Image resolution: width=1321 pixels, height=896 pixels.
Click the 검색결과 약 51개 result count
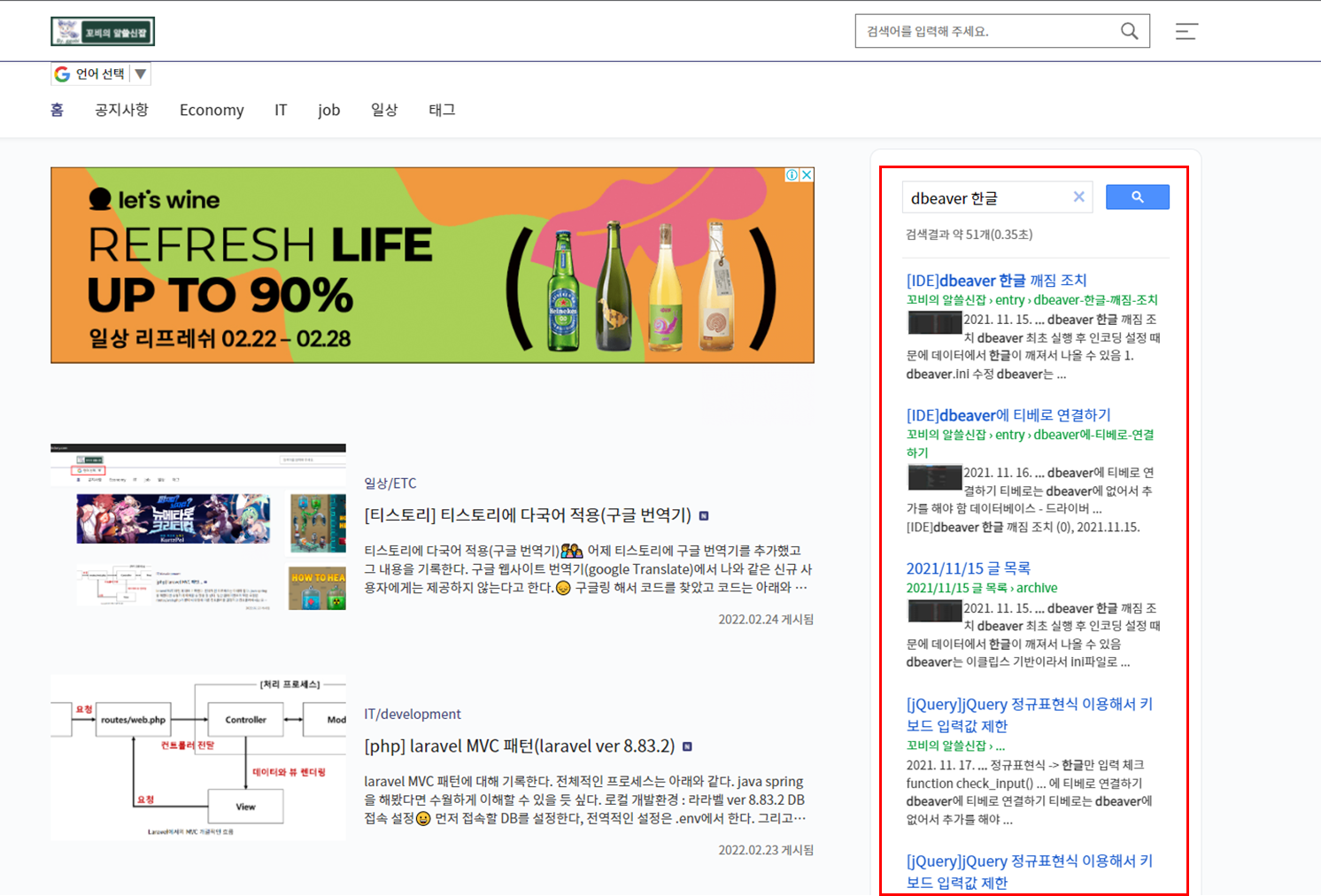click(970, 235)
